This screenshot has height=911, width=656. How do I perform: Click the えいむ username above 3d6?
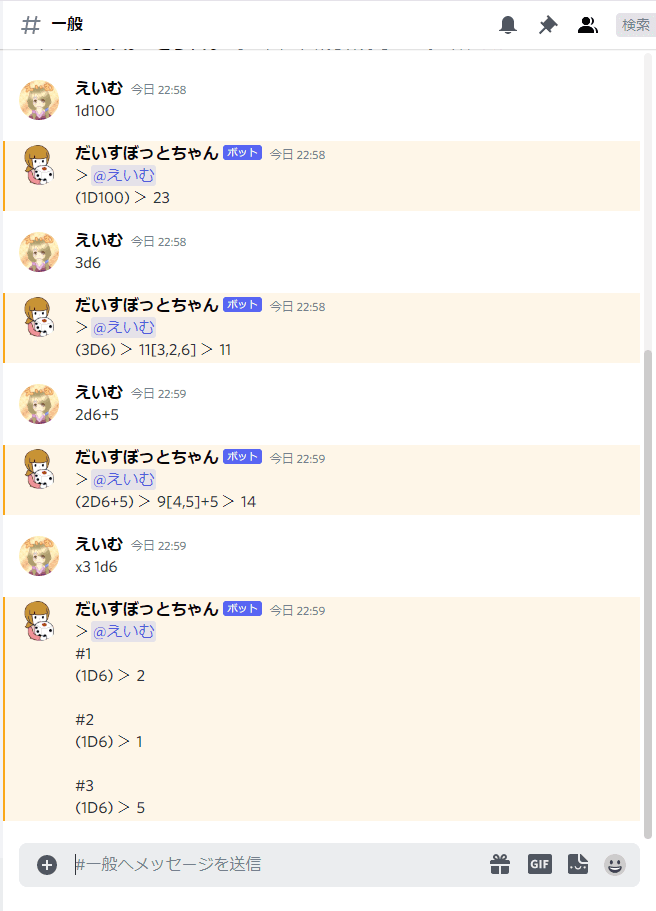point(99,240)
